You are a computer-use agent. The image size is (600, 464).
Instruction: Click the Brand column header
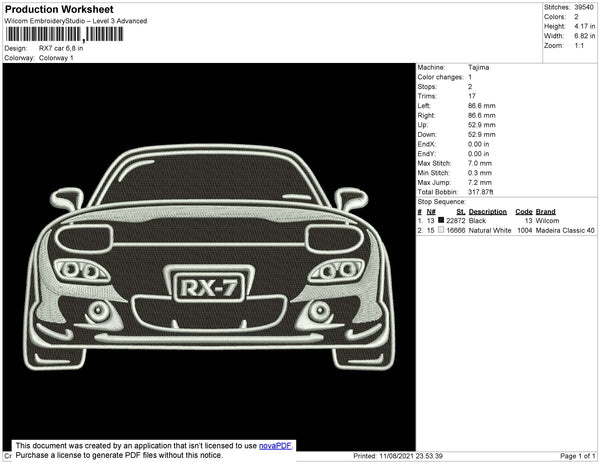point(545,212)
